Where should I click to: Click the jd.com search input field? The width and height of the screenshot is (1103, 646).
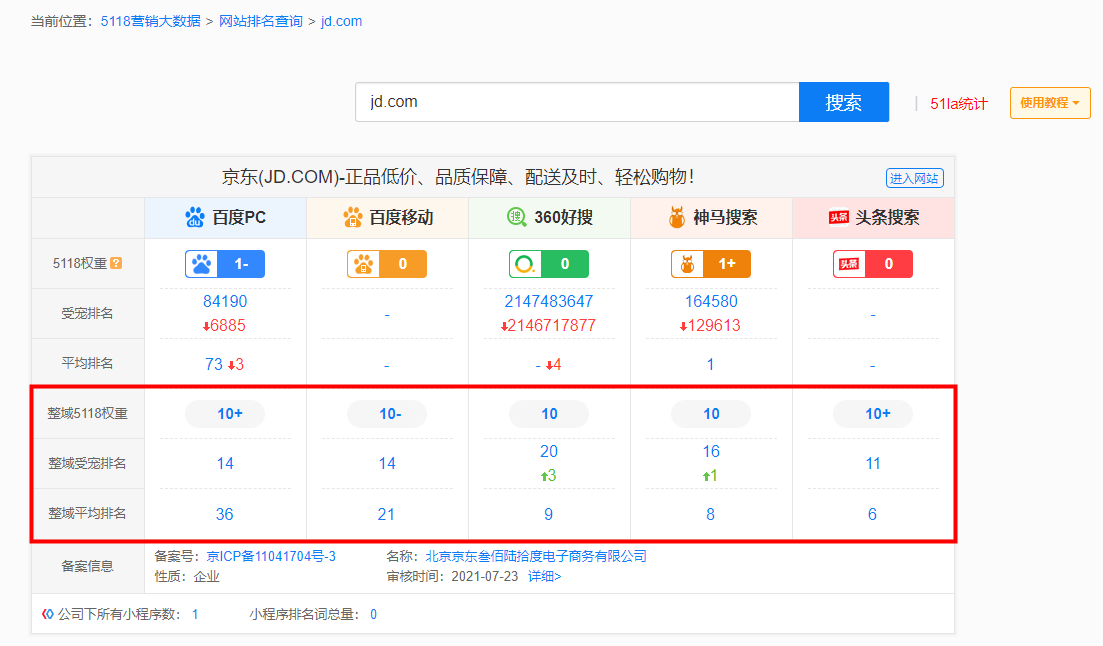click(x=578, y=102)
